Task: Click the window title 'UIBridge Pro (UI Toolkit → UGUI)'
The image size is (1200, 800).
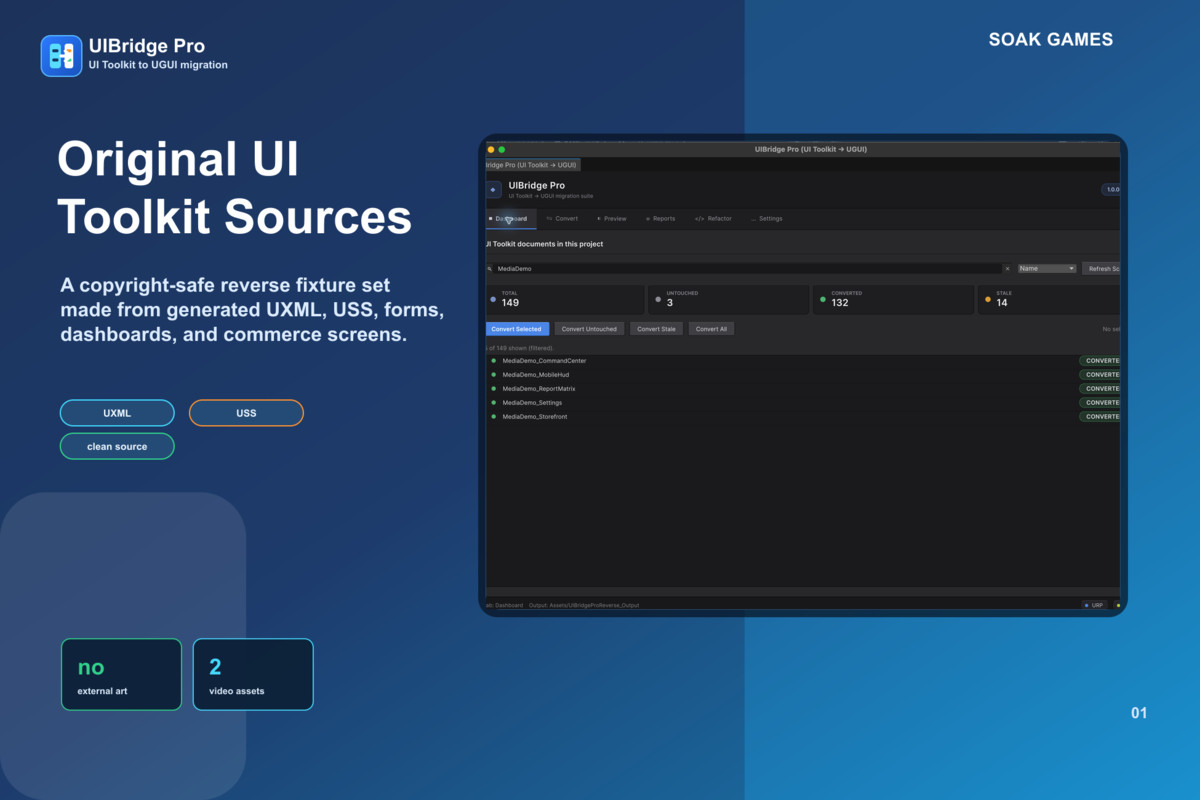Action: (x=810, y=149)
